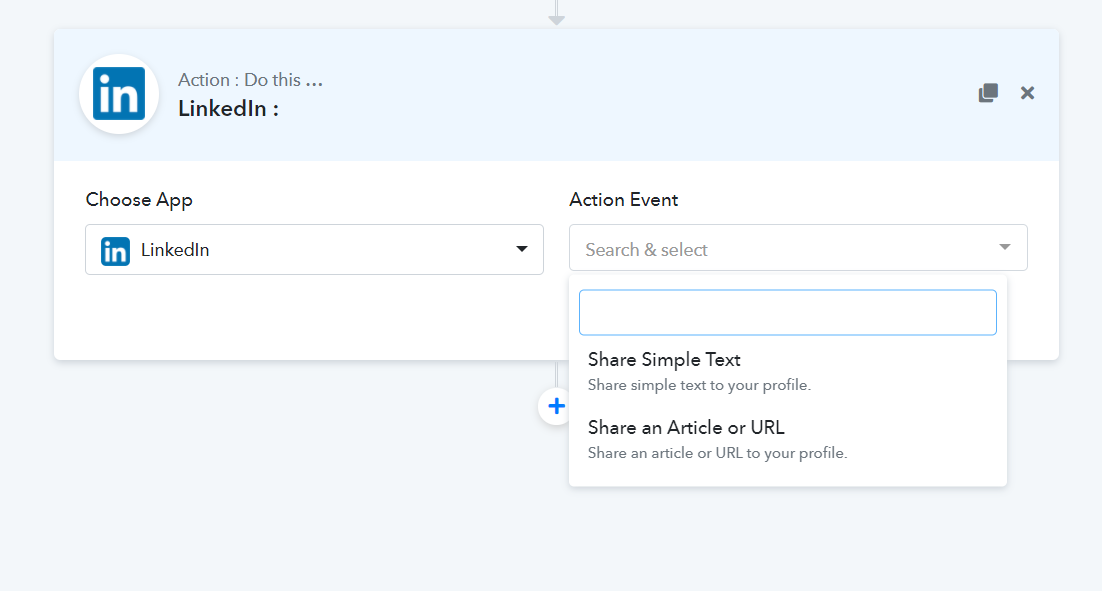The width and height of the screenshot is (1102, 591).
Task: Click the Action Event label
Action: pos(623,200)
